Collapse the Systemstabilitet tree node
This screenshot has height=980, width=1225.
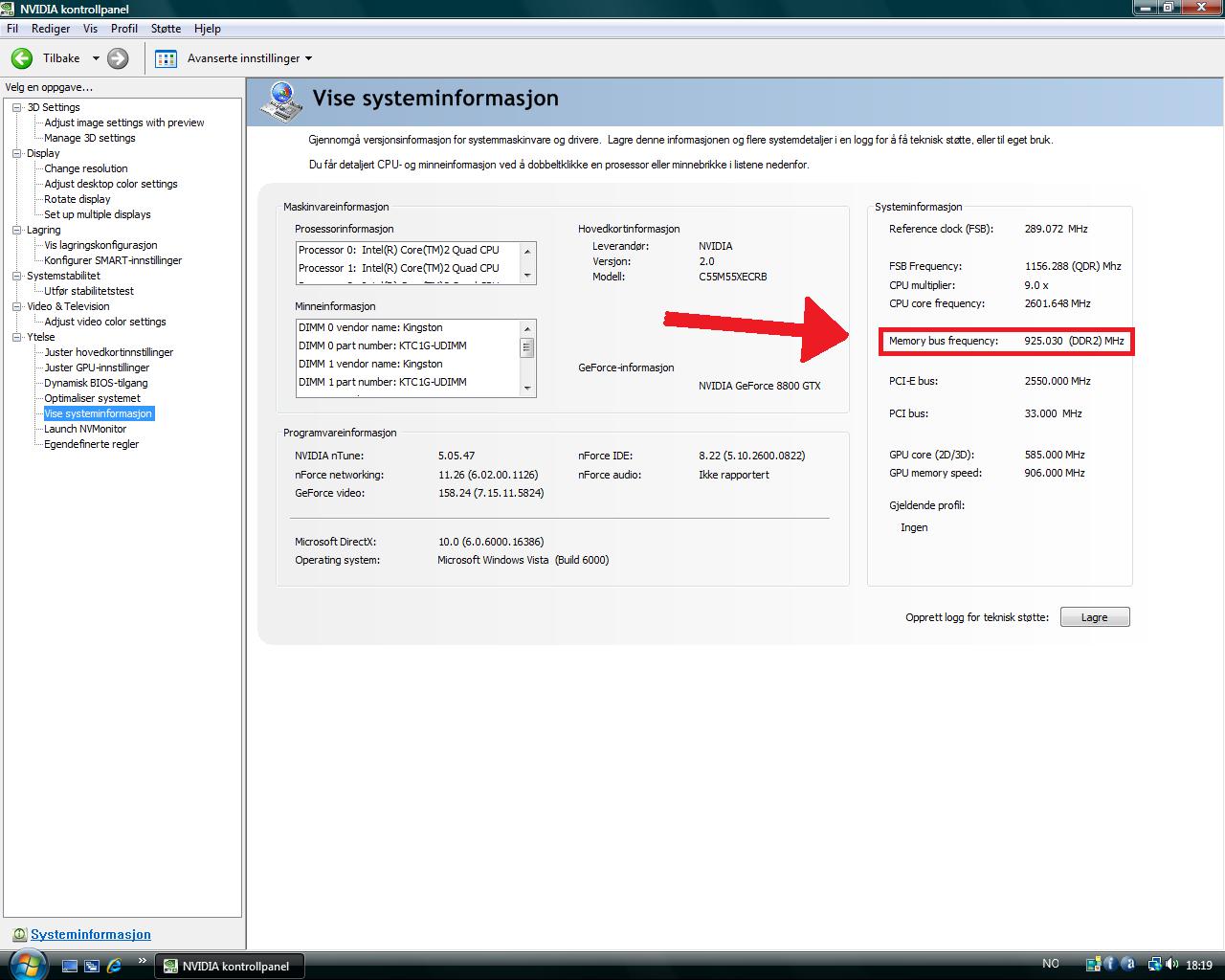tap(17, 276)
